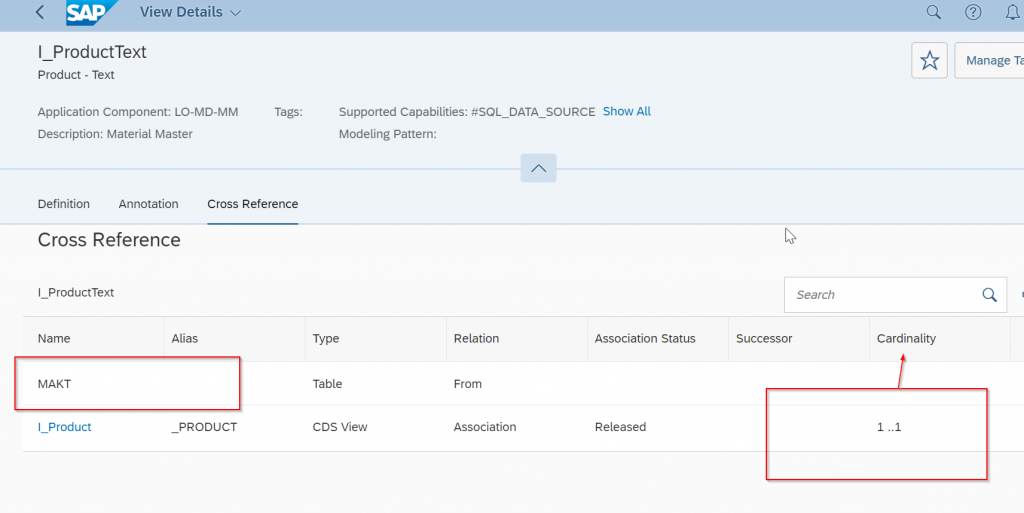Image resolution: width=1024 pixels, height=513 pixels.
Task: Click the Show All capabilities link
Action: point(626,111)
